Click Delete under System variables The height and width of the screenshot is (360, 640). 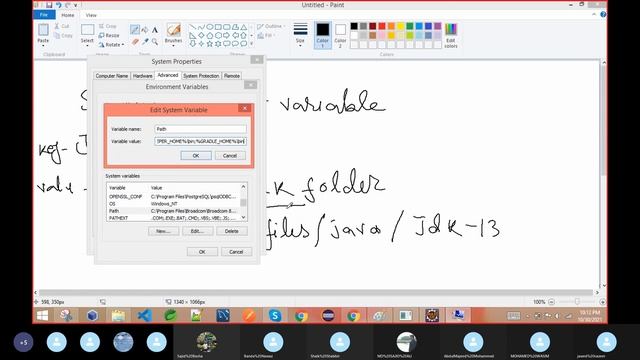(231, 231)
